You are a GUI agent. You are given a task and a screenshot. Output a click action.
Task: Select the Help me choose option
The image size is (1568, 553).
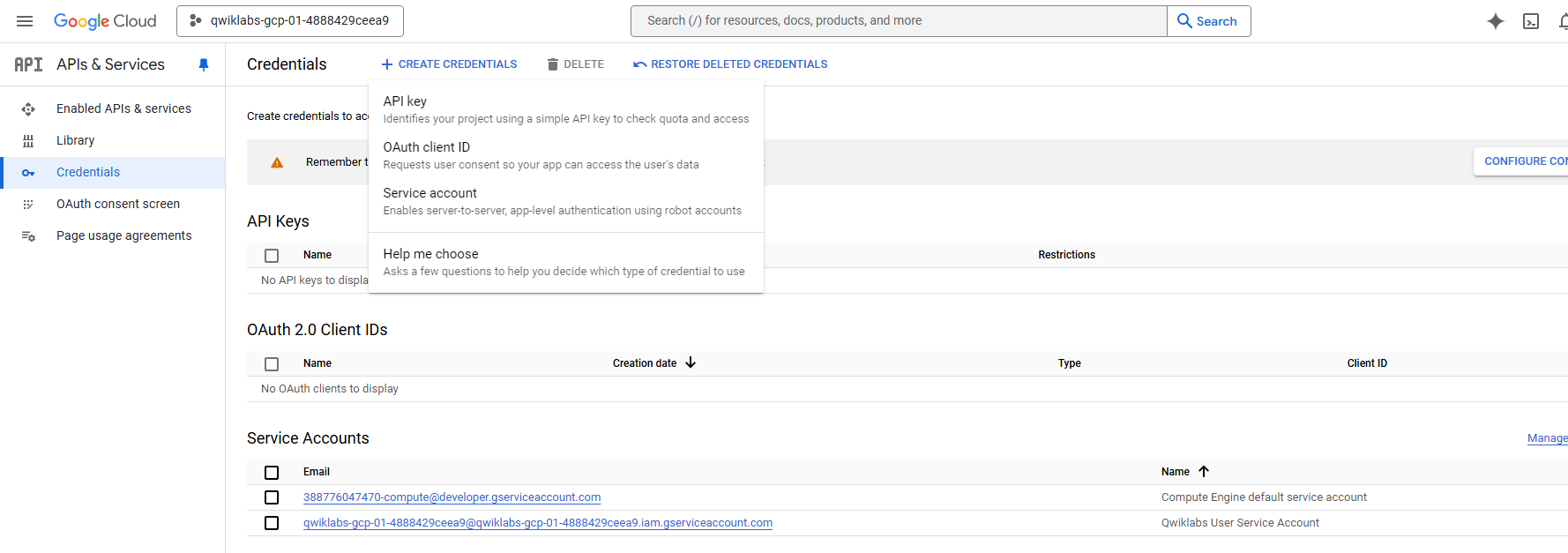[x=566, y=262]
